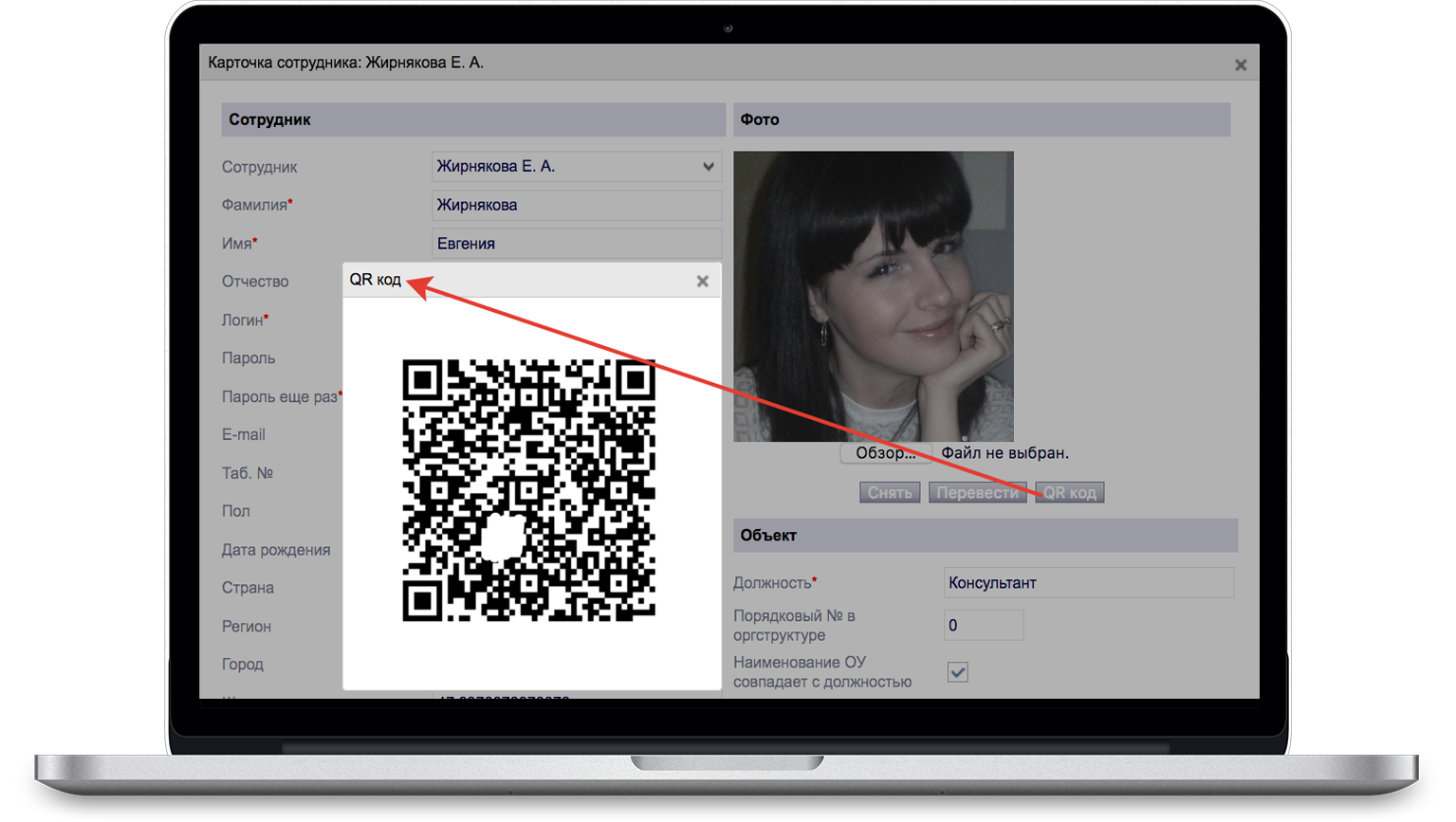Uncheck Наименование ОУ совпадает с должностью
Viewport: 1456px width, 822px height.
click(x=958, y=672)
